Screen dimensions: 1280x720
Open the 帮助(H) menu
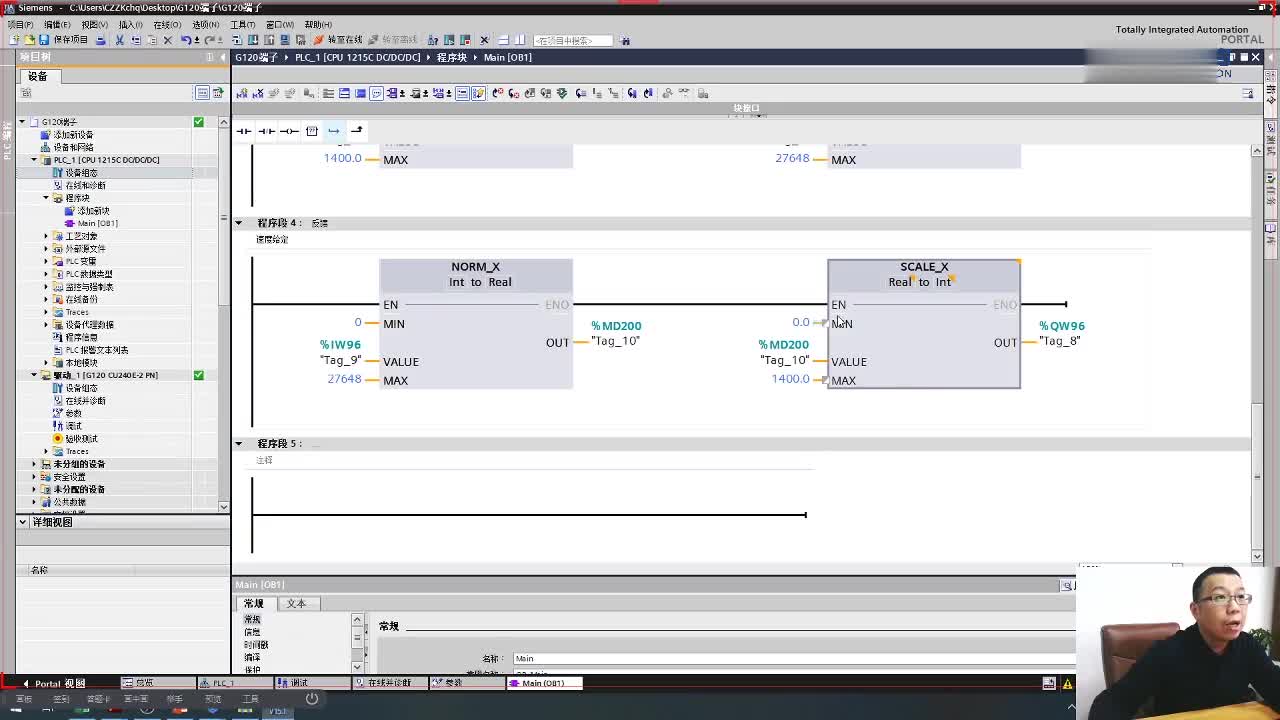318,24
